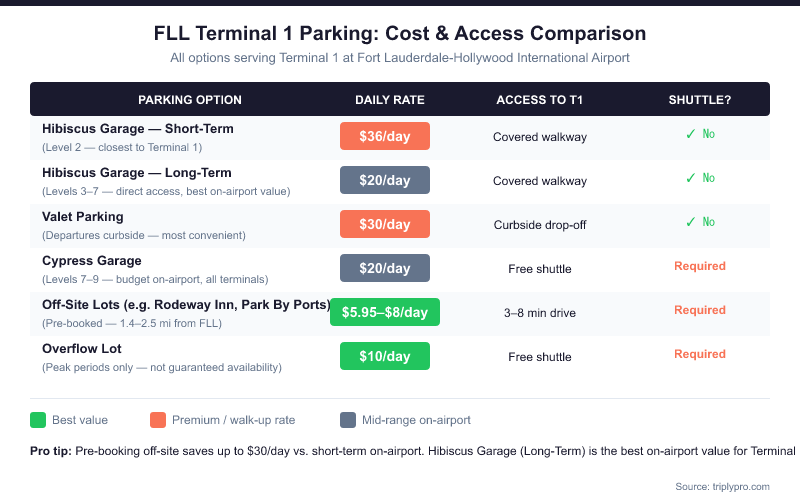Click the green Best value swatch
The width and height of the screenshot is (800, 500).
pyautogui.click(x=39, y=420)
